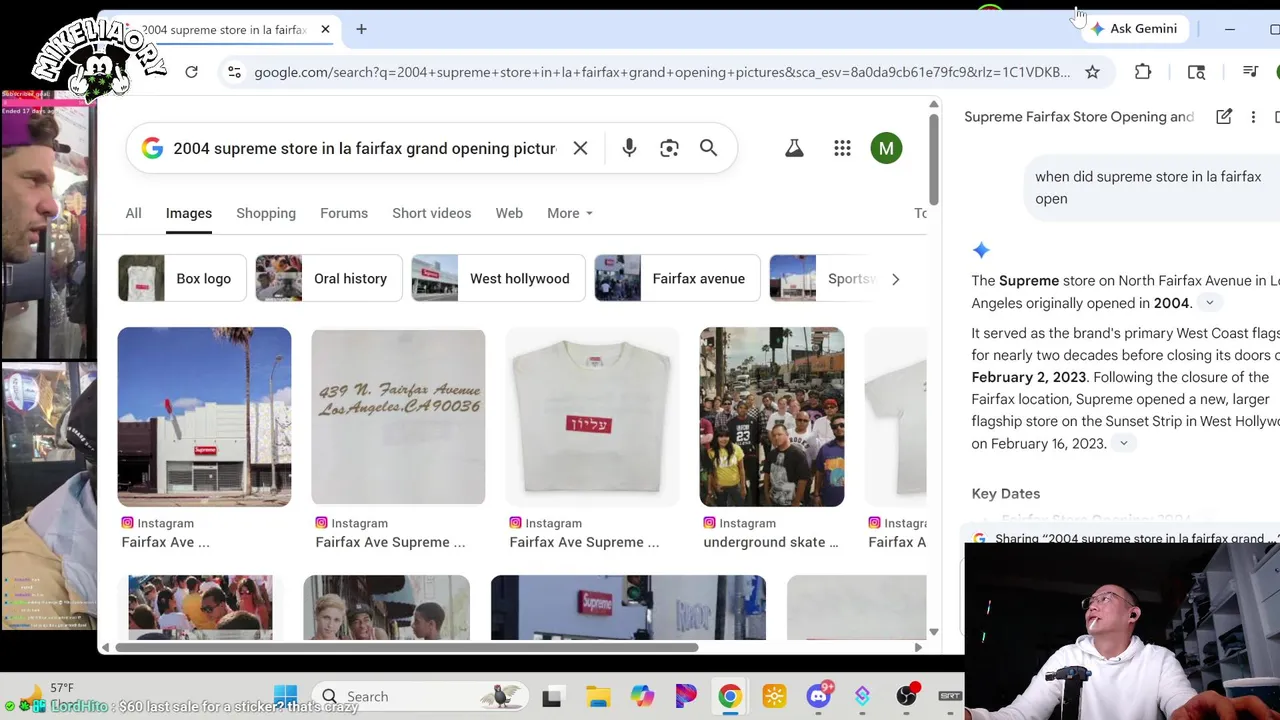Select the Fairfax avenue filter chip

(x=677, y=278)
